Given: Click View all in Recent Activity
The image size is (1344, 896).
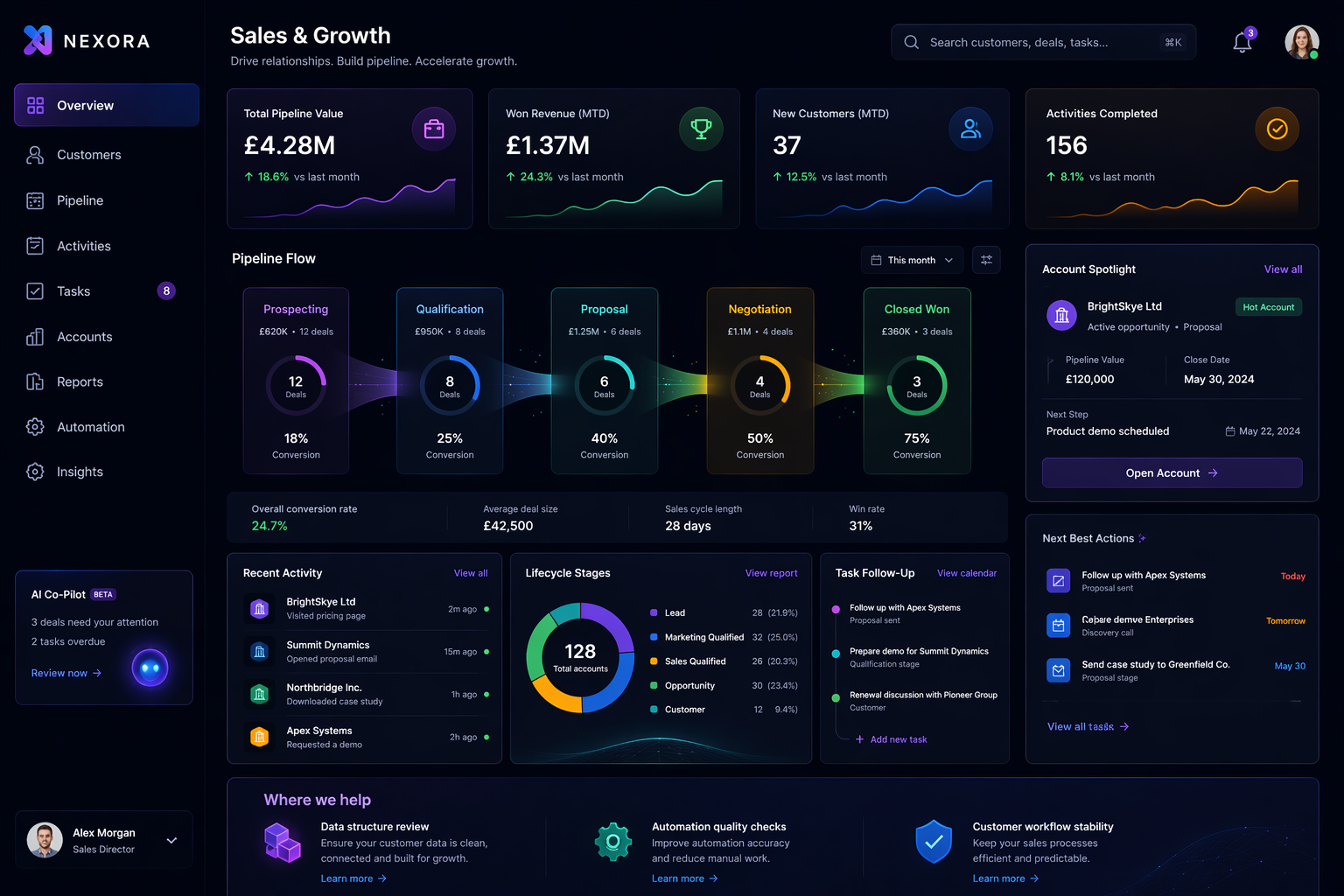Looking at the screenshot, I should tap(471, 573).
